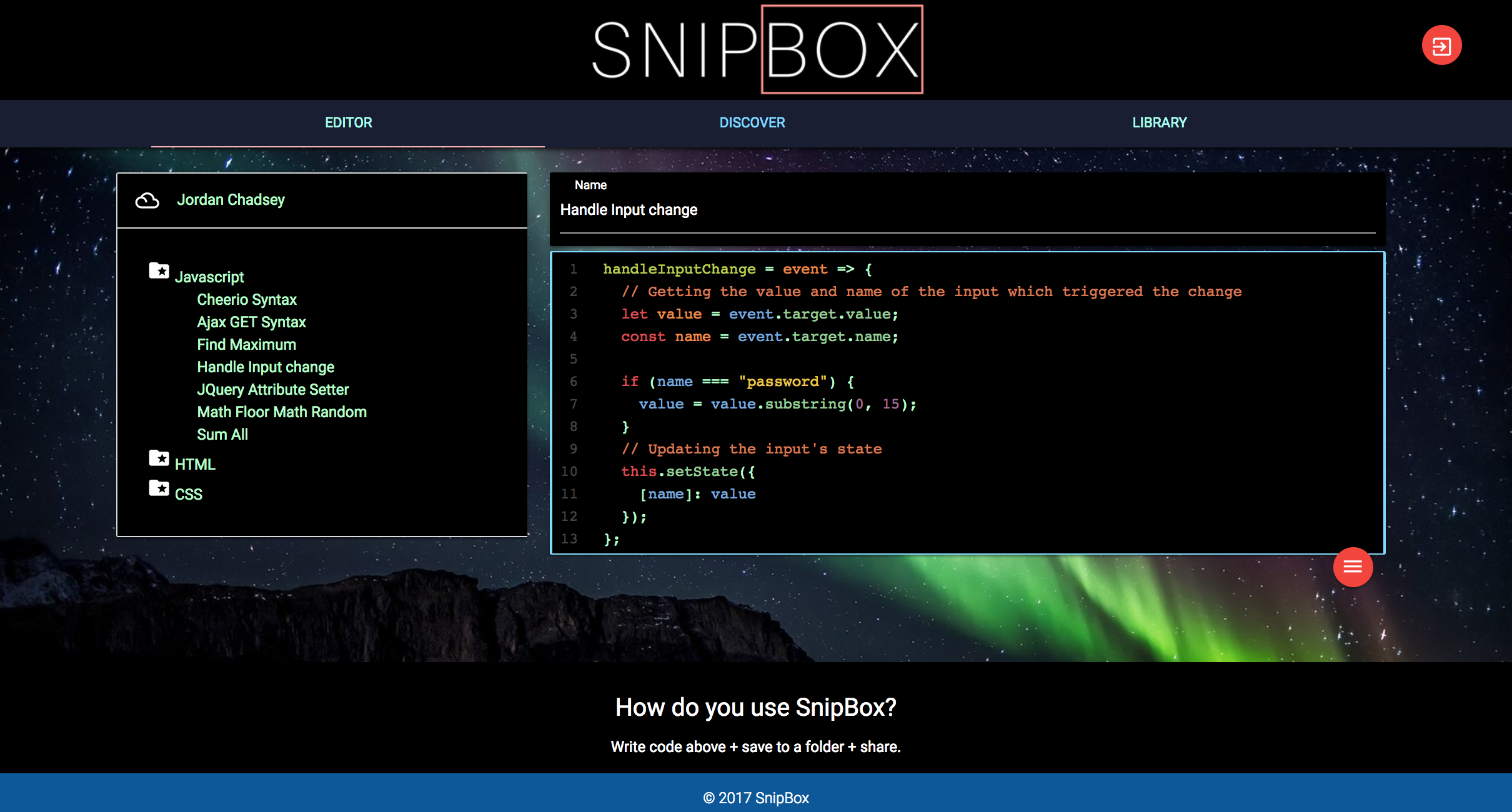Expand the HTML folder
The image size is (1512, 812).
tap(195, 465)
